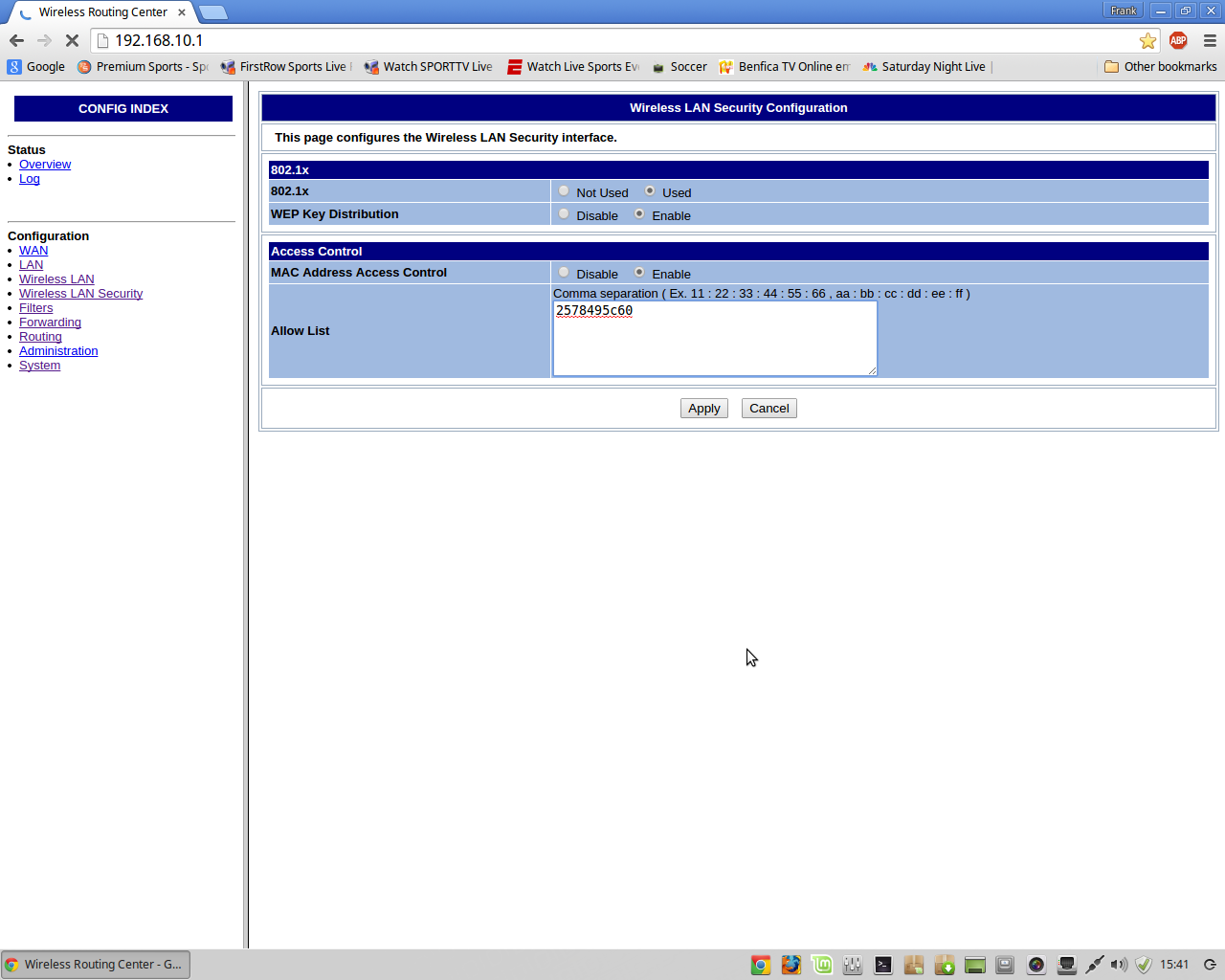1225x980 pixels.
Task: Click the Frank profile button
Action: coord(1124,11)
